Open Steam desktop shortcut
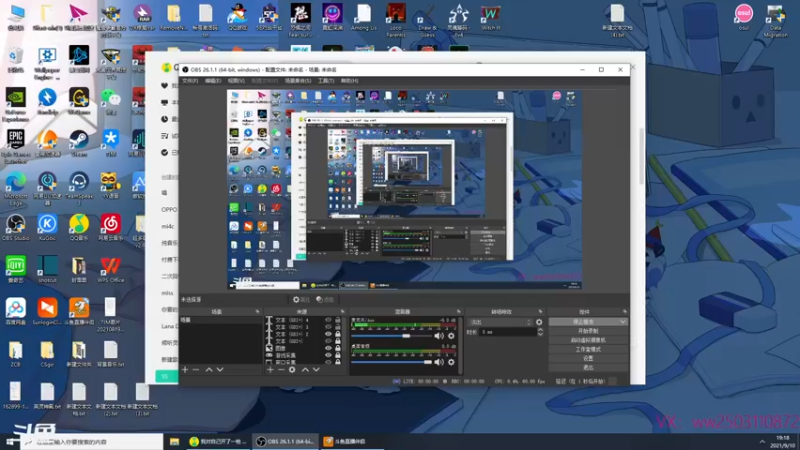 [79, 143]
